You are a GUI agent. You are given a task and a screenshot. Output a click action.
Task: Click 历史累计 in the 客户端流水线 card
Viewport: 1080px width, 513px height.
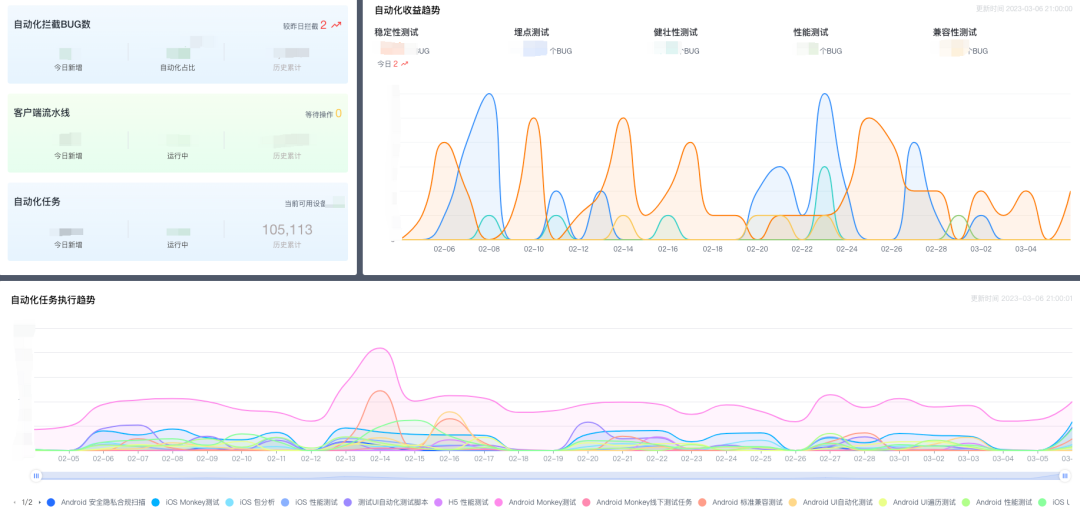tap(287, 156)
